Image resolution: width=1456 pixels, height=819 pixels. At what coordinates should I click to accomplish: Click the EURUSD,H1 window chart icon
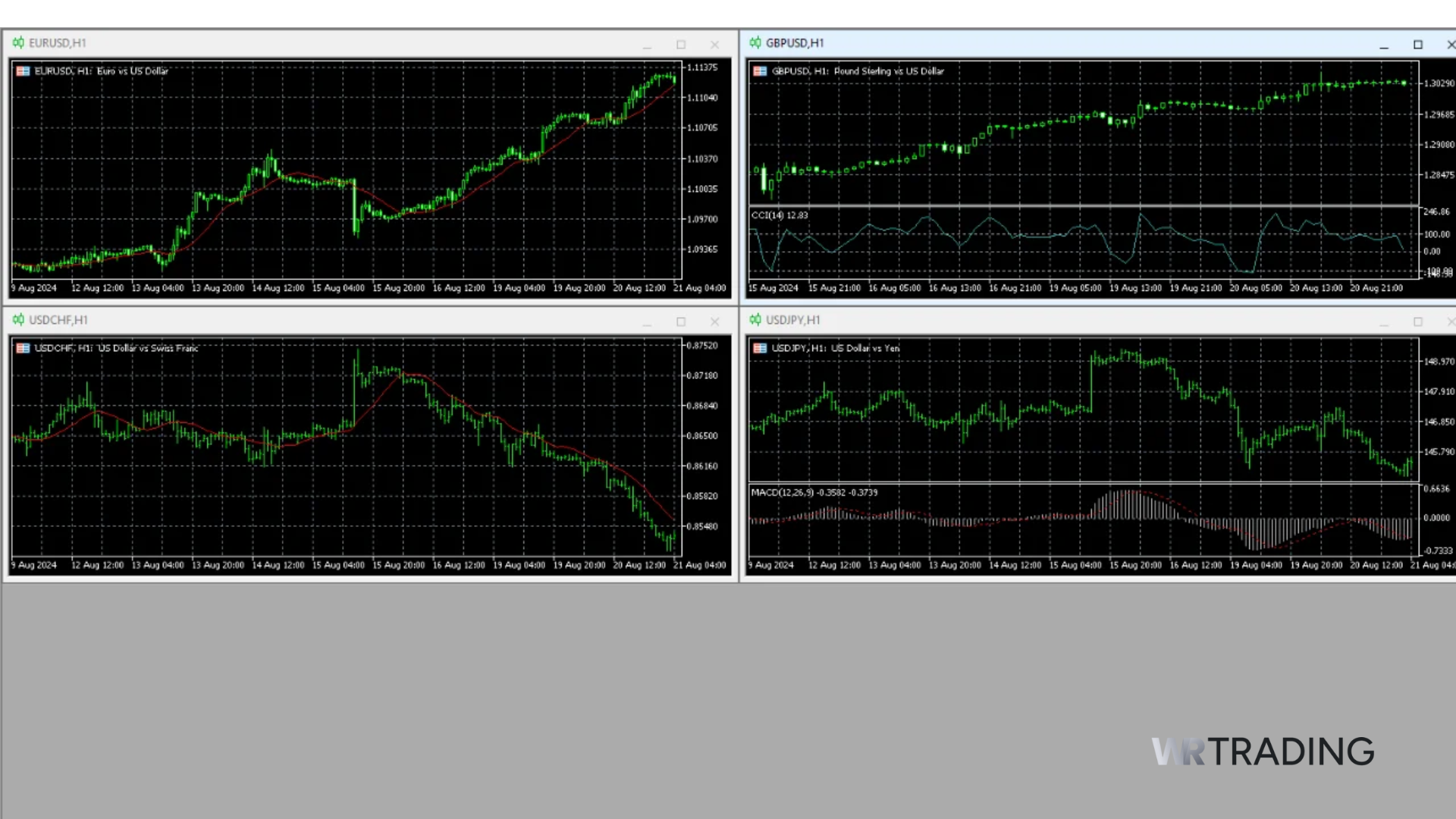point(18,43)
